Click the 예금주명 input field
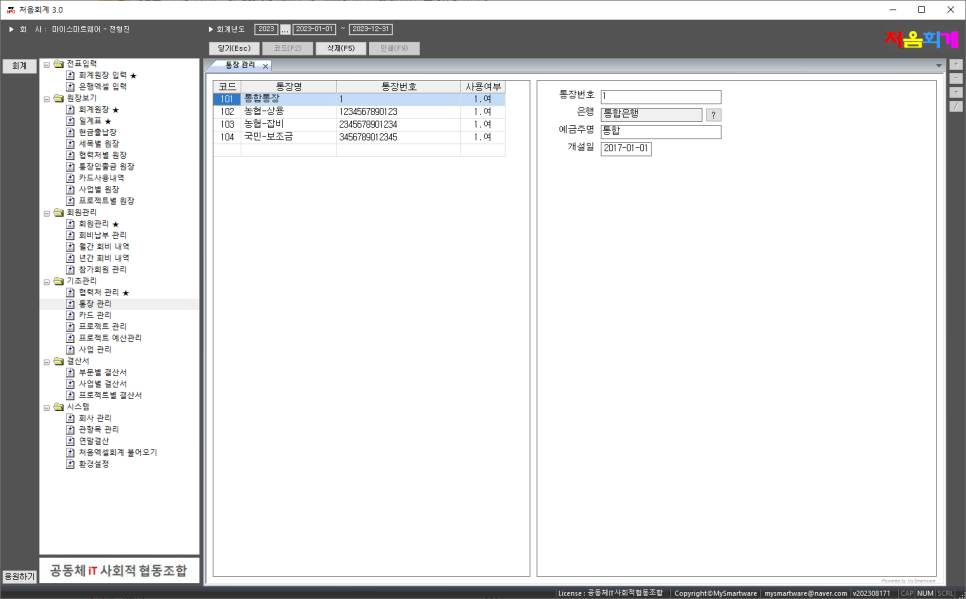966x599 pixels. 661,131
